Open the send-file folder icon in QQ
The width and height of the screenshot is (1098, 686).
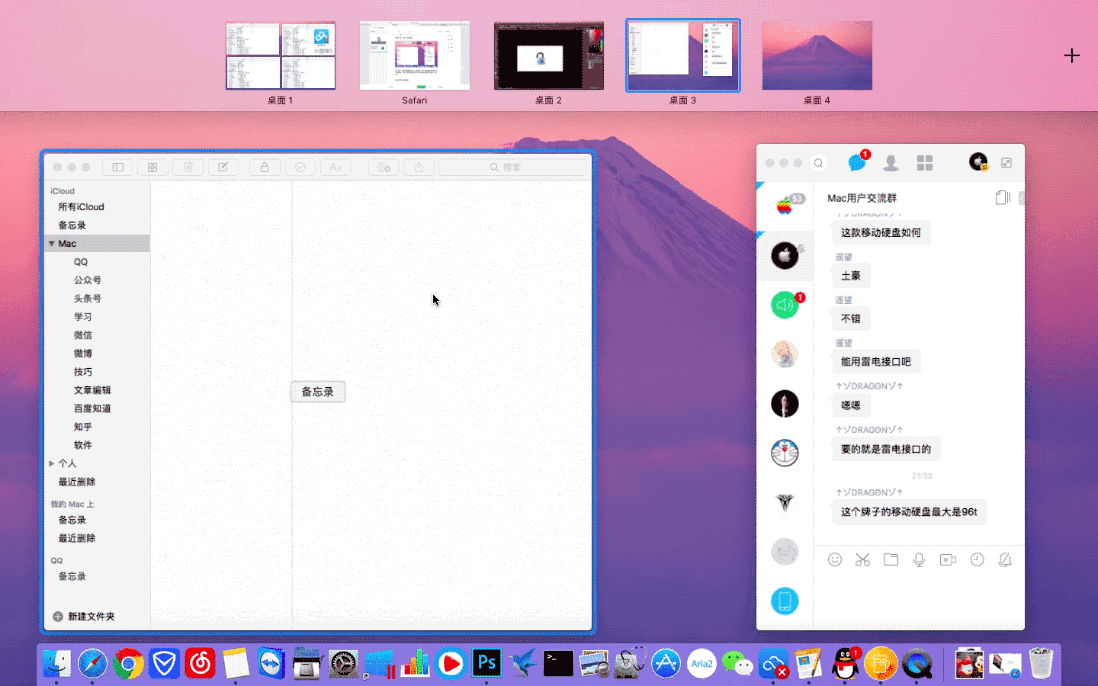coord(890,560)
